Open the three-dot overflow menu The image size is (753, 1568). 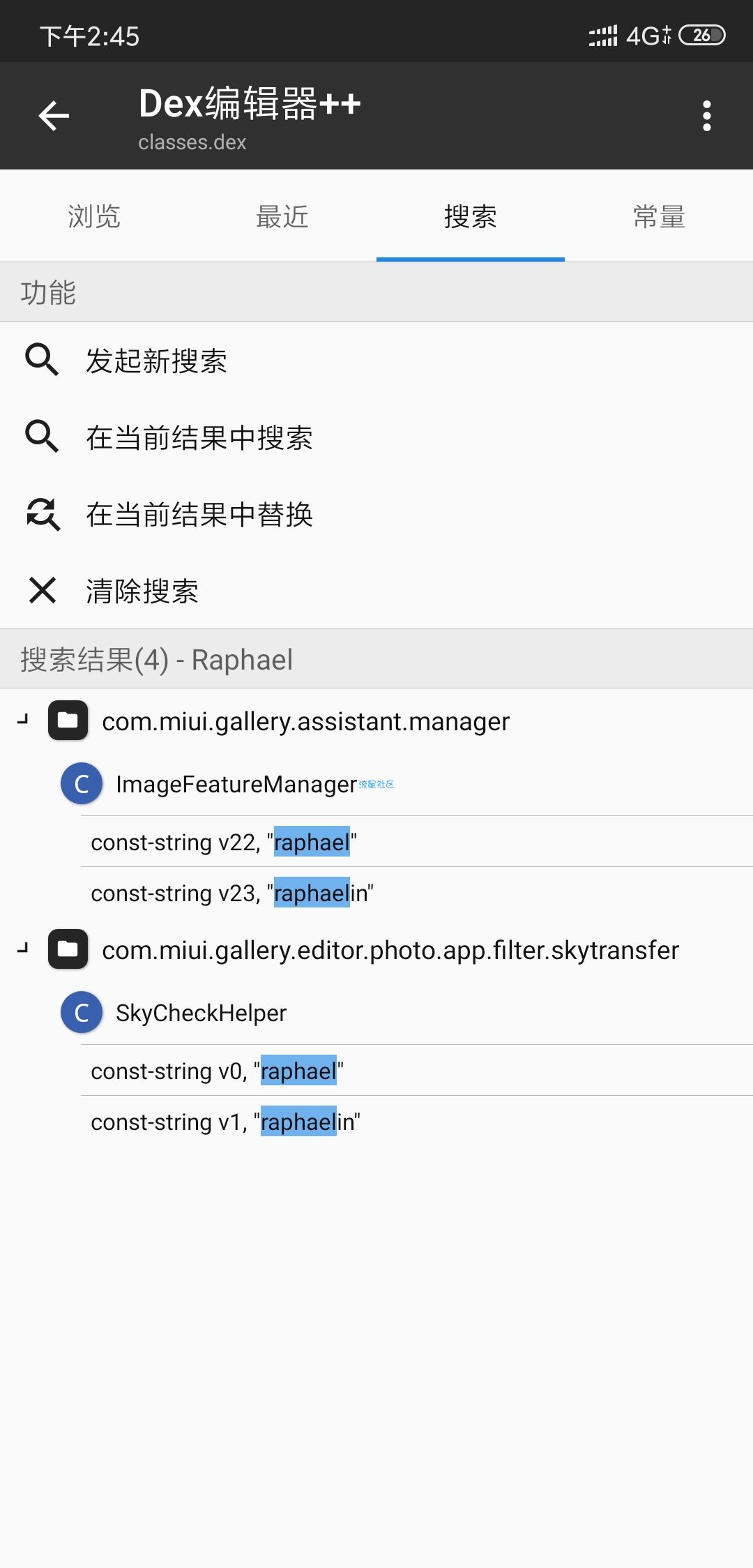coord(707,116)
